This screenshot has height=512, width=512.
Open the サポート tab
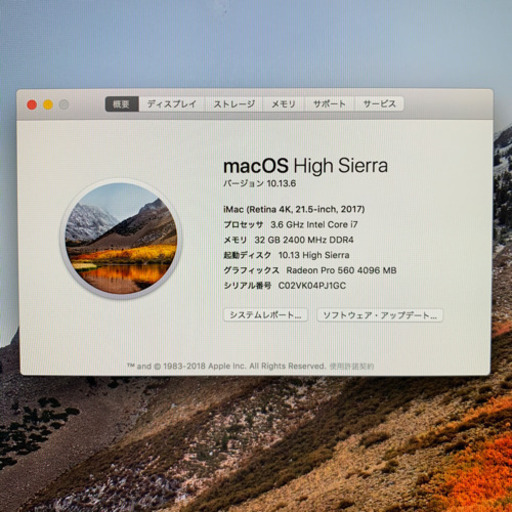point(329,104)
